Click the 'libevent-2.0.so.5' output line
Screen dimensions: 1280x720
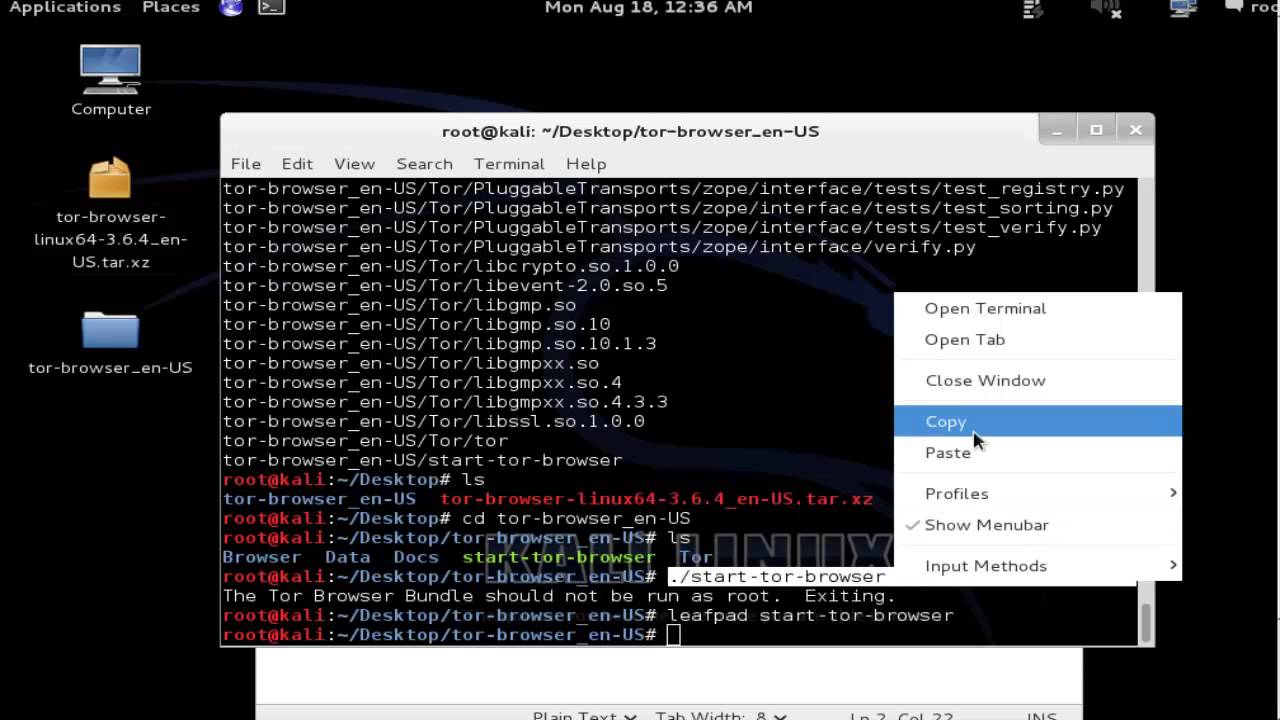click(445, 286)
